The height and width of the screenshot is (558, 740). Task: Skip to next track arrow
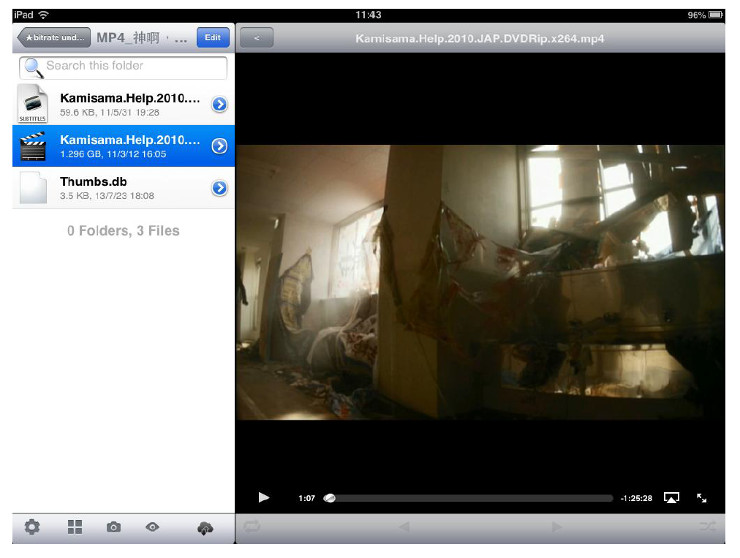[x=556, y=526]
